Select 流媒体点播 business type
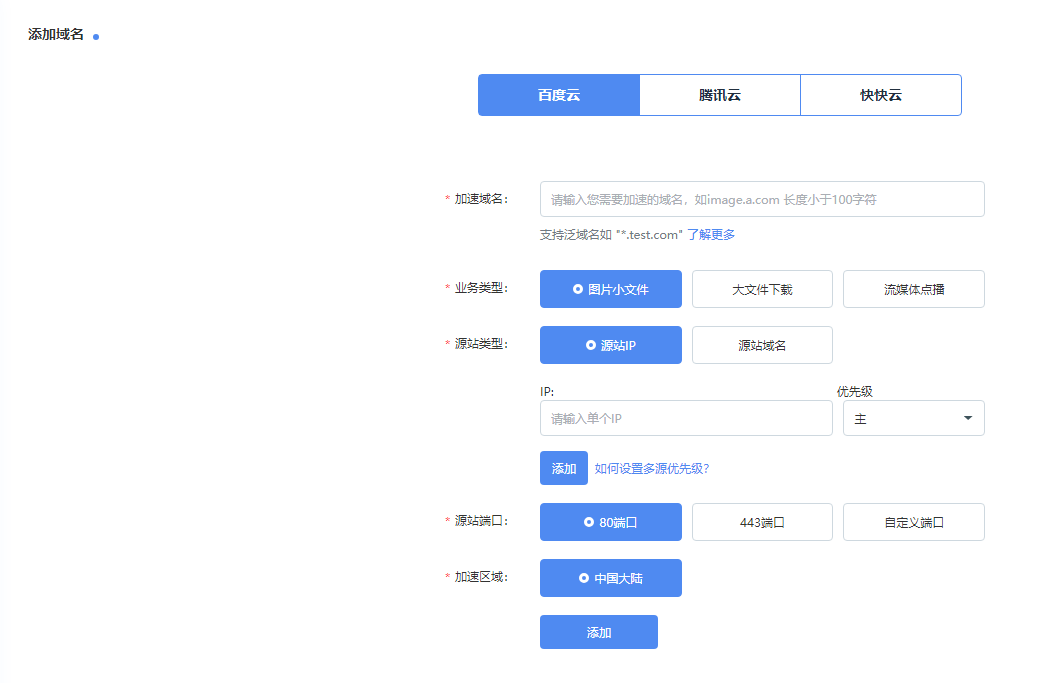Viewport: 1046px width, 683px height. click(913, 289)
